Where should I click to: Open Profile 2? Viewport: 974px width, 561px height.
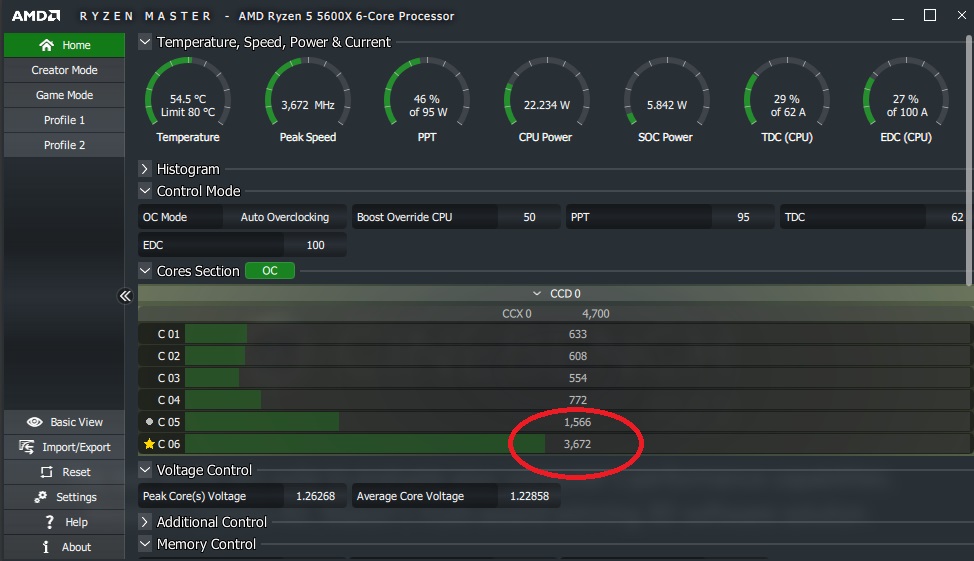pyautogui.click(x=65, y=145)
